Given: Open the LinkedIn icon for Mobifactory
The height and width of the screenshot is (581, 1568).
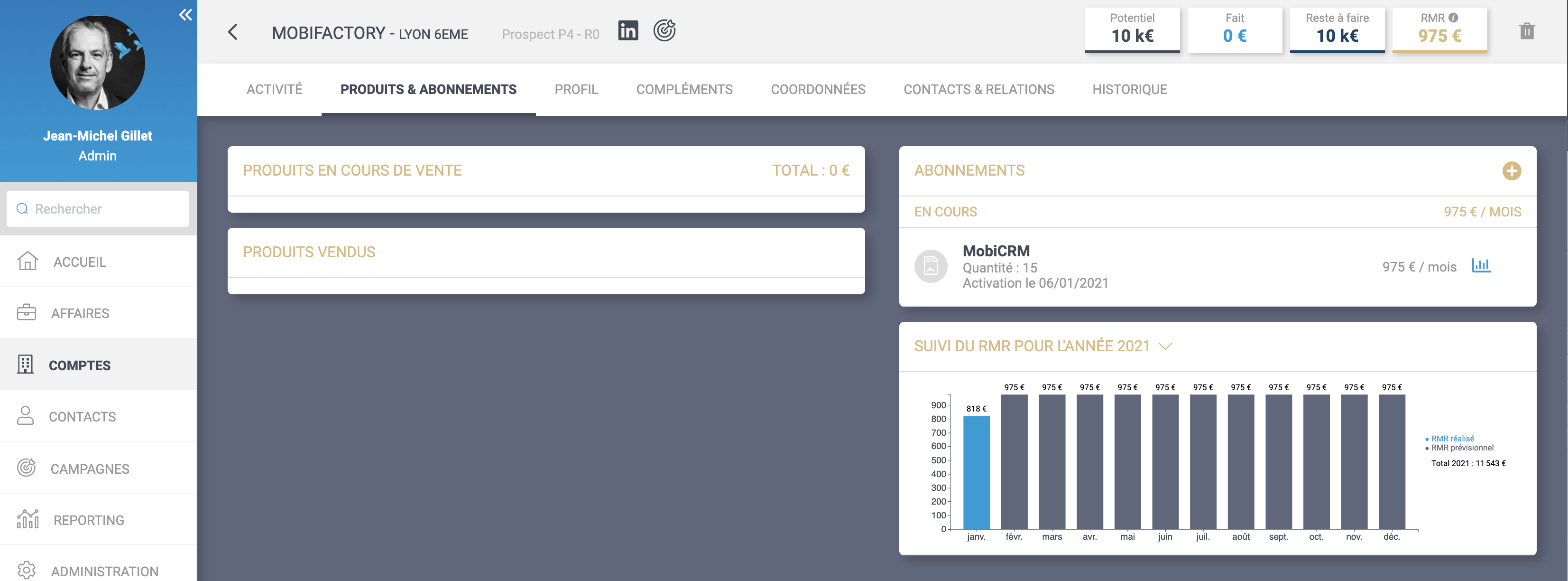Looking at the screenshot, I should click(627, 30).
